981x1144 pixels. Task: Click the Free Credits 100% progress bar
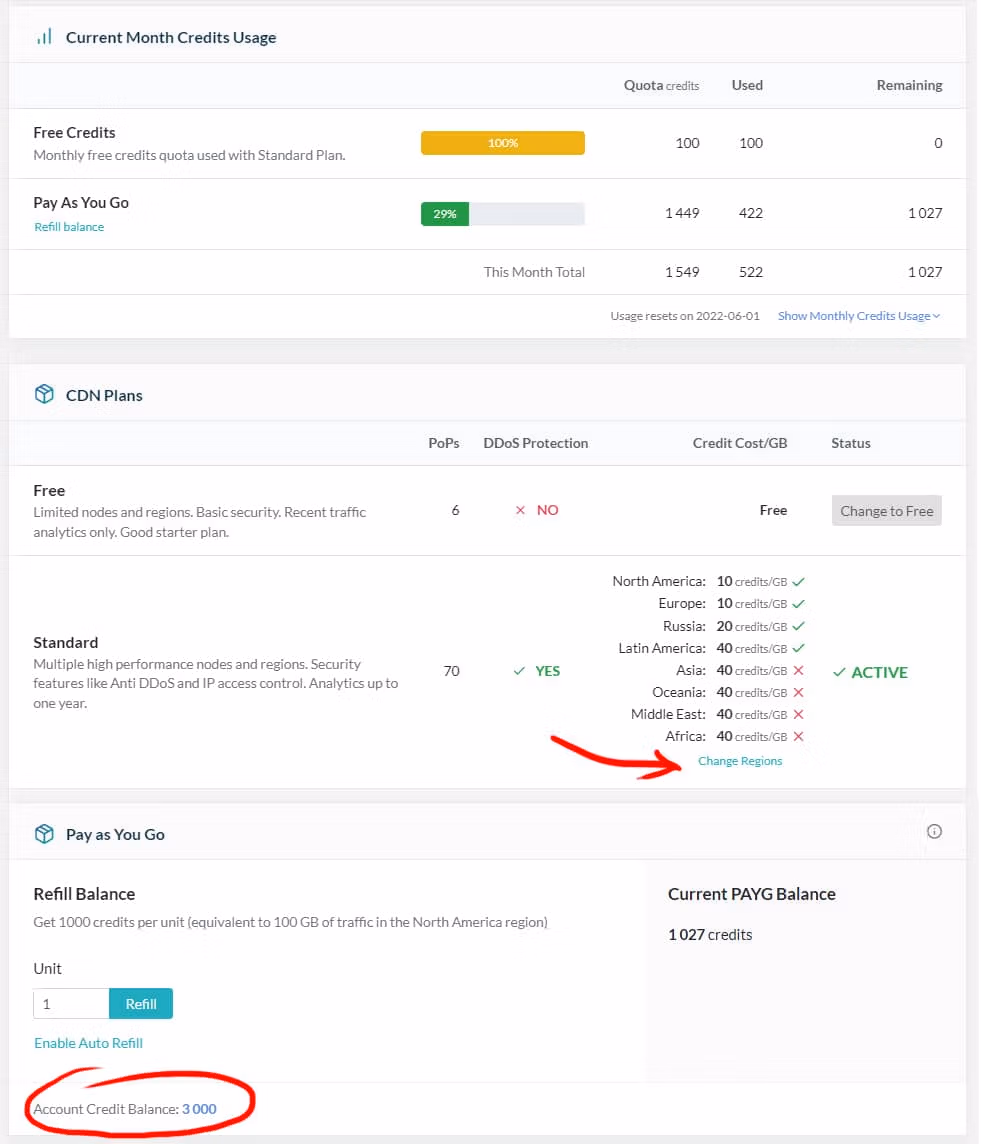click(x=503, y=143)
